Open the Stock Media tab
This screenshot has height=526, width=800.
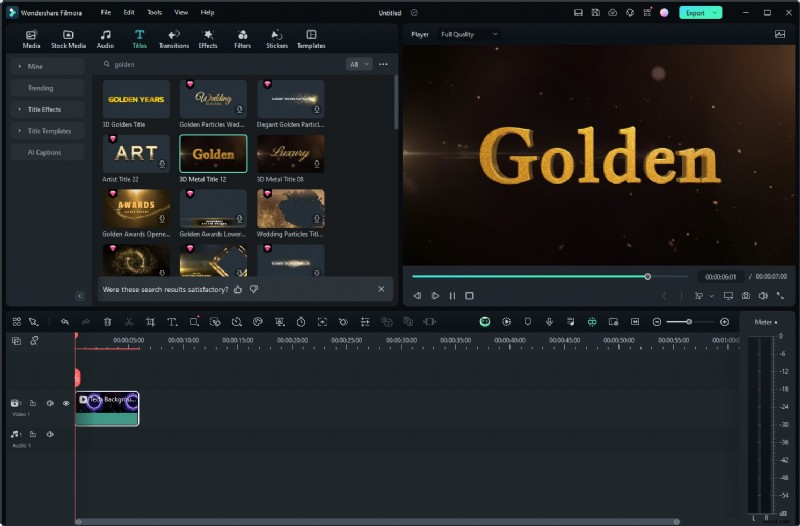click(x=68, y=39)
